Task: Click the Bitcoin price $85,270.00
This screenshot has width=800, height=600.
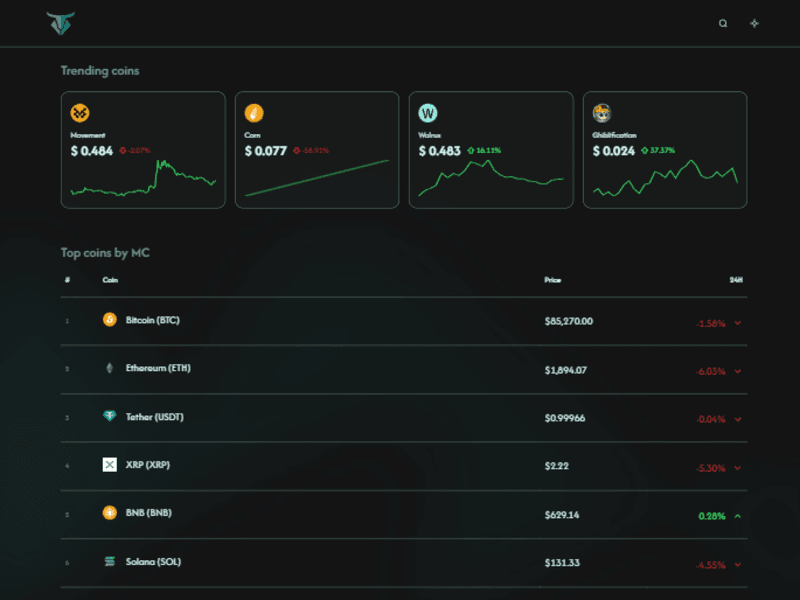Action: point(569,321)
